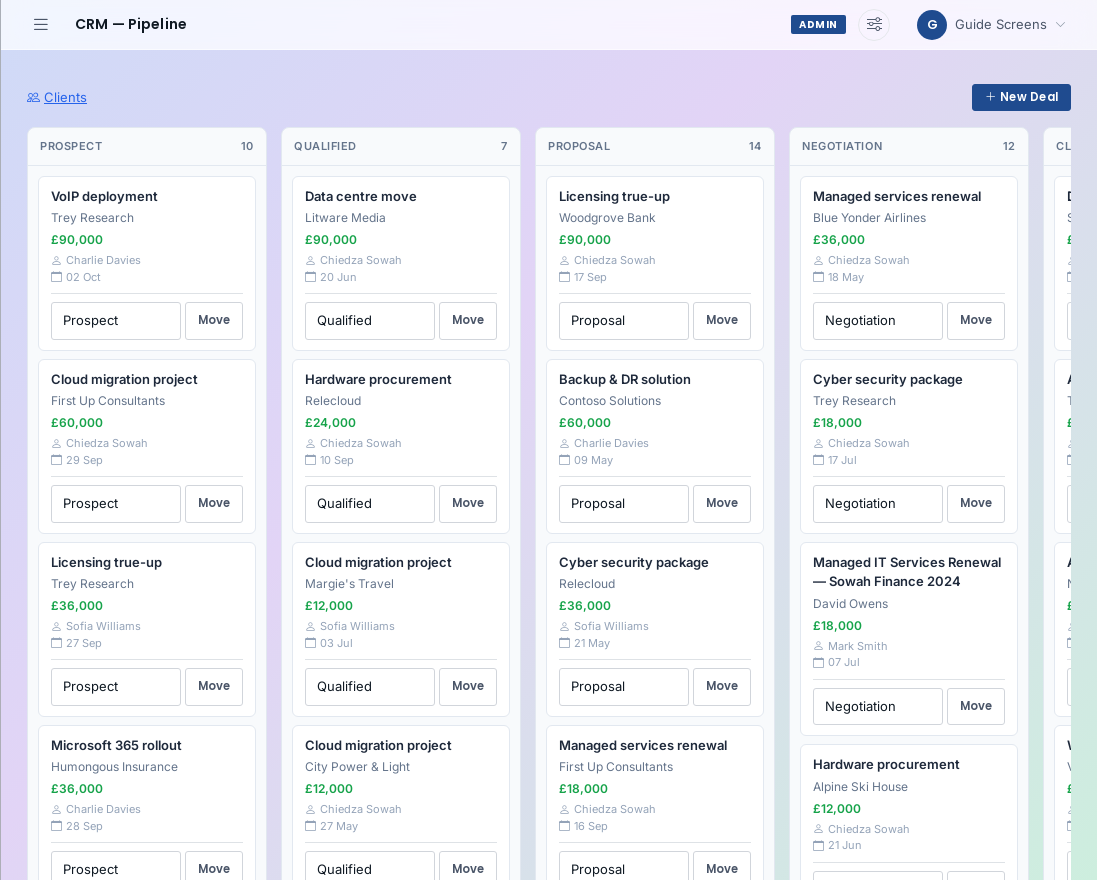
Task: Open the hamburger navigation menu
Action: [x=41, y=24]
